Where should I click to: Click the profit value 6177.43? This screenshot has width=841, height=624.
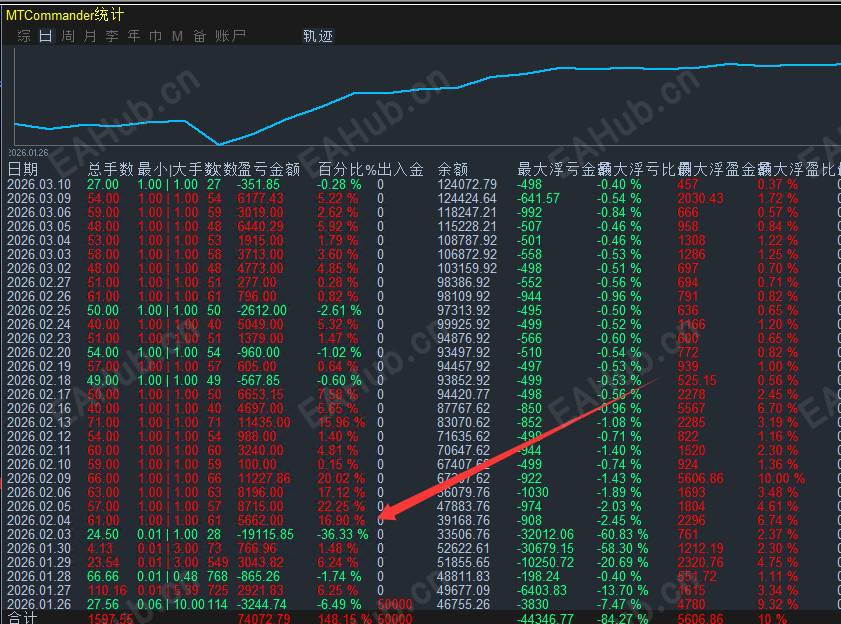click(260, 199)
